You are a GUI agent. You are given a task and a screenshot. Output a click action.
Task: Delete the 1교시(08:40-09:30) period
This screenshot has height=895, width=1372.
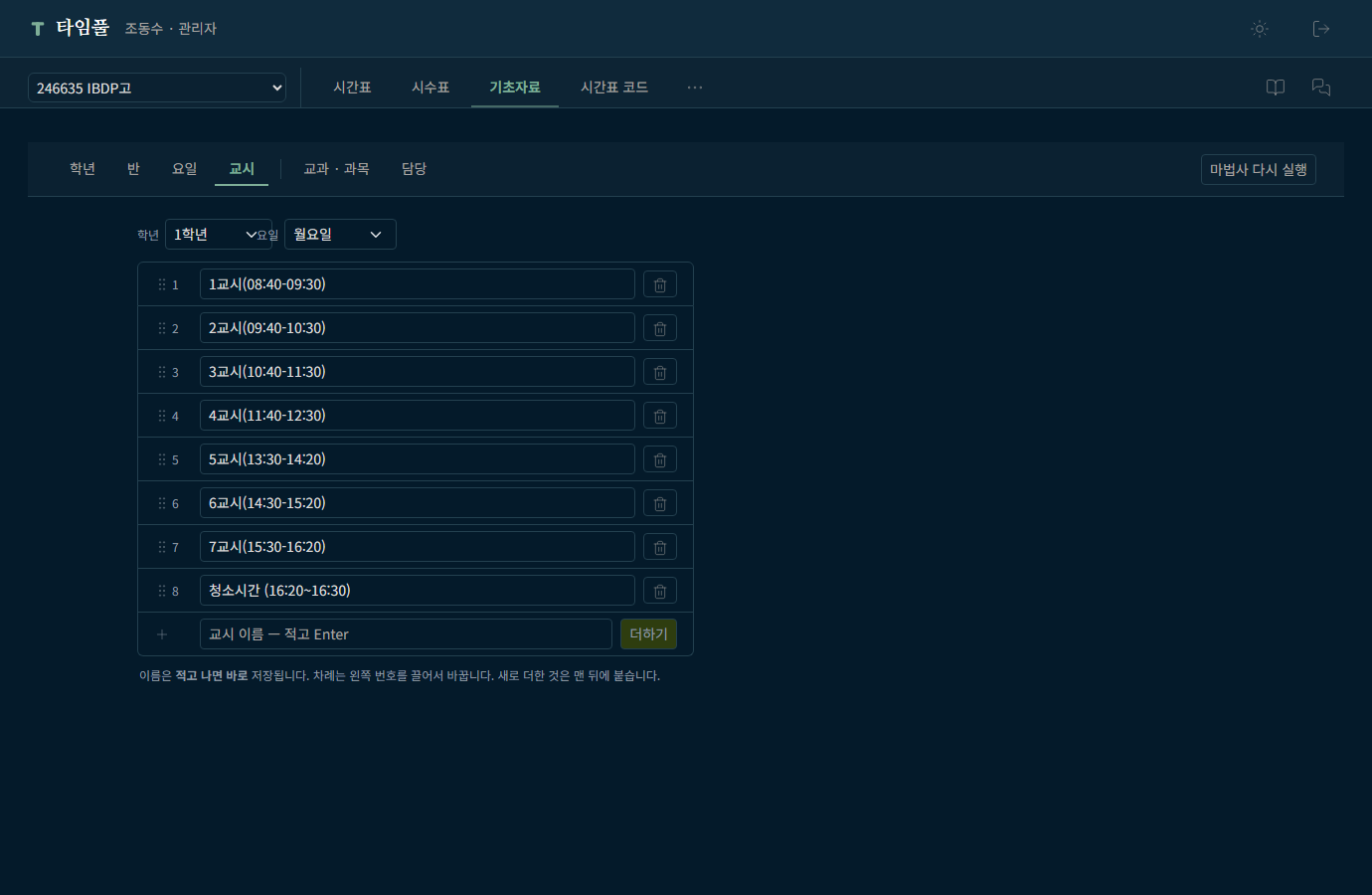[660, 284]
